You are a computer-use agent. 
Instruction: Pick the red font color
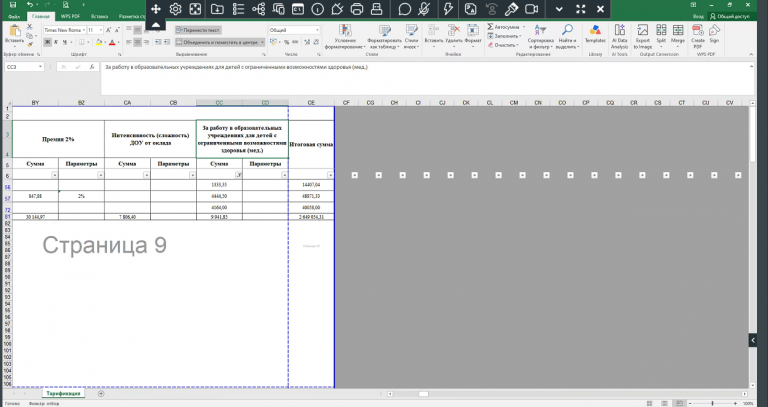[x=112, y=42]
